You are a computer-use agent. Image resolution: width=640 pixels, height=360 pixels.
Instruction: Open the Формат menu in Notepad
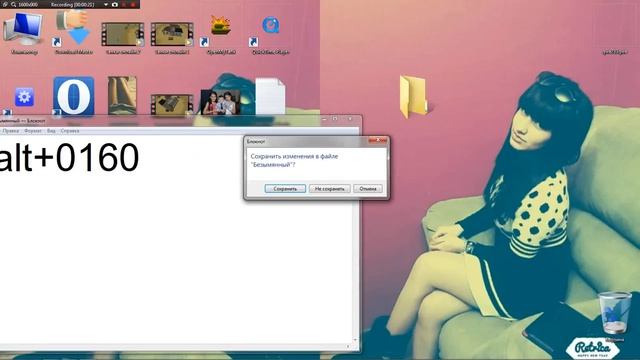(x=33, y=131)
